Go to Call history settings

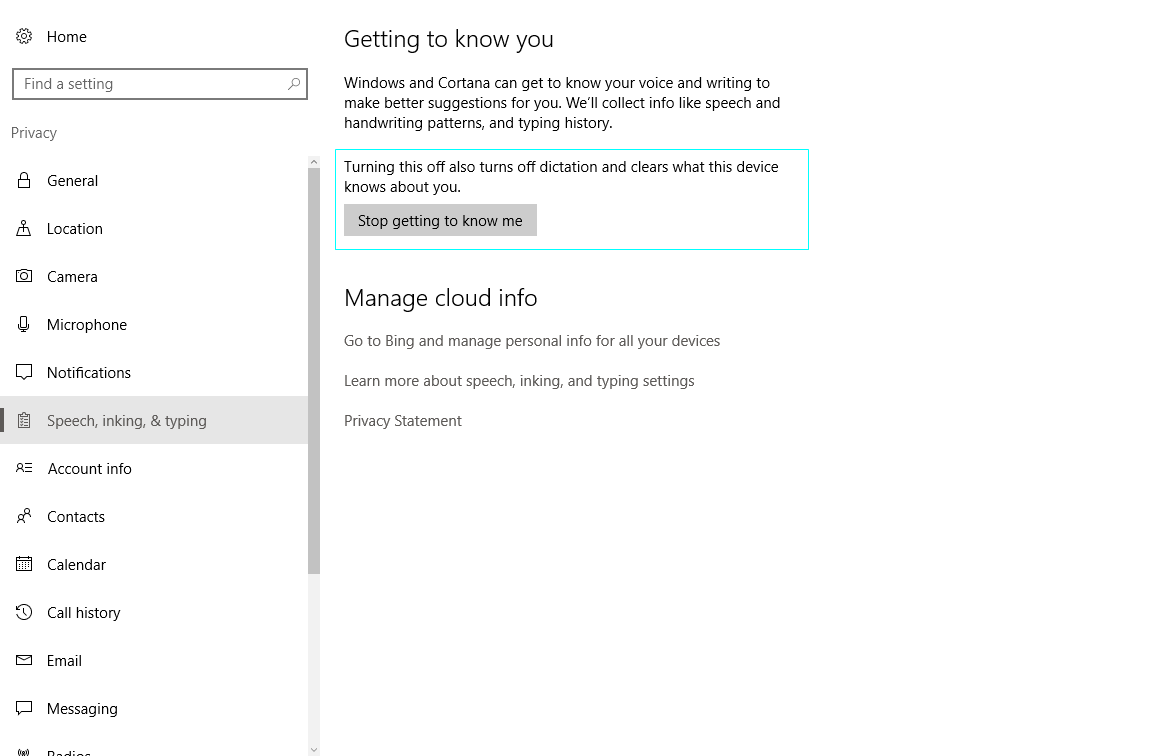154,612
